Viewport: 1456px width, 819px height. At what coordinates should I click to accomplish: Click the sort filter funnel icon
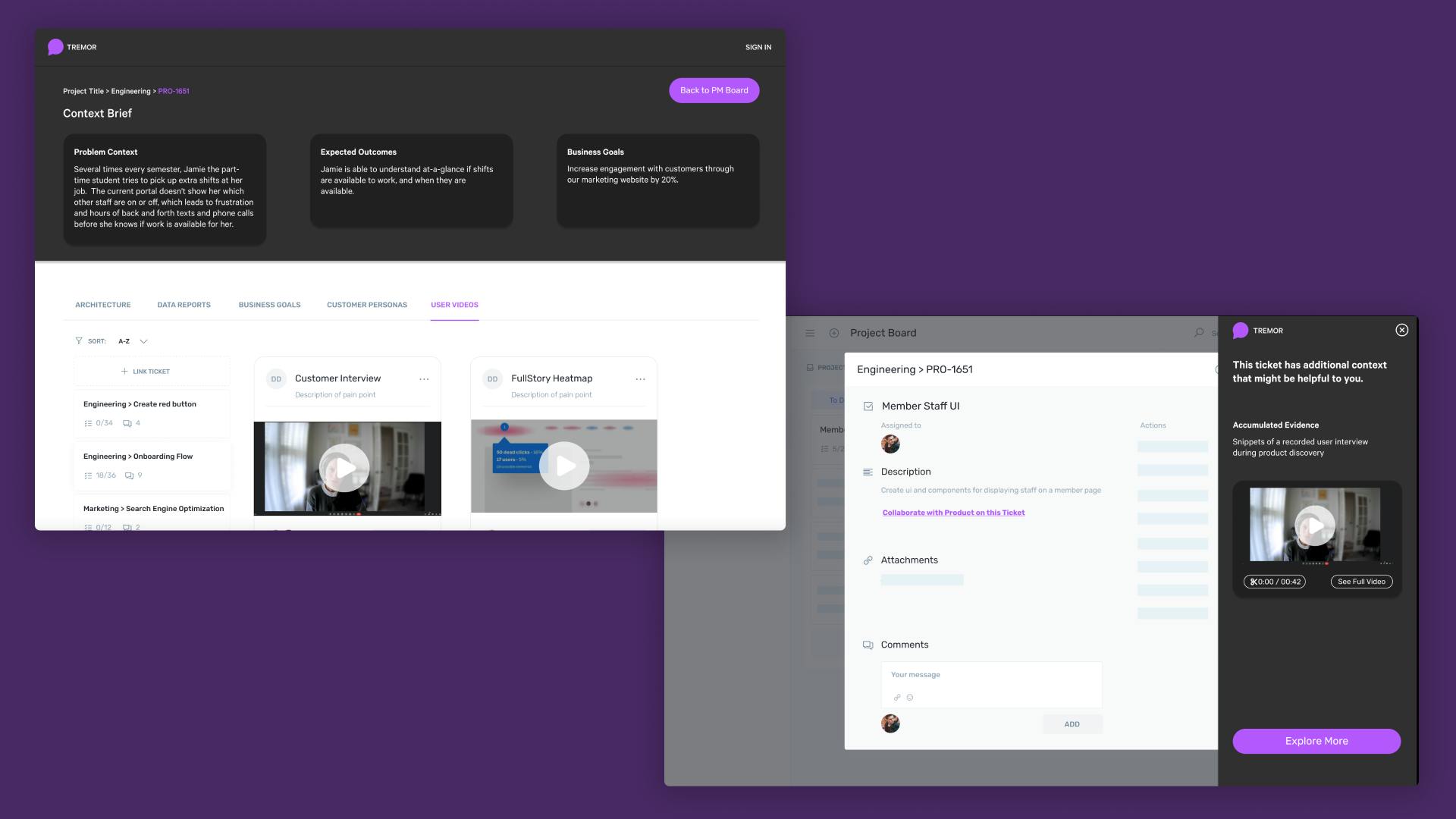pos(79,341)
